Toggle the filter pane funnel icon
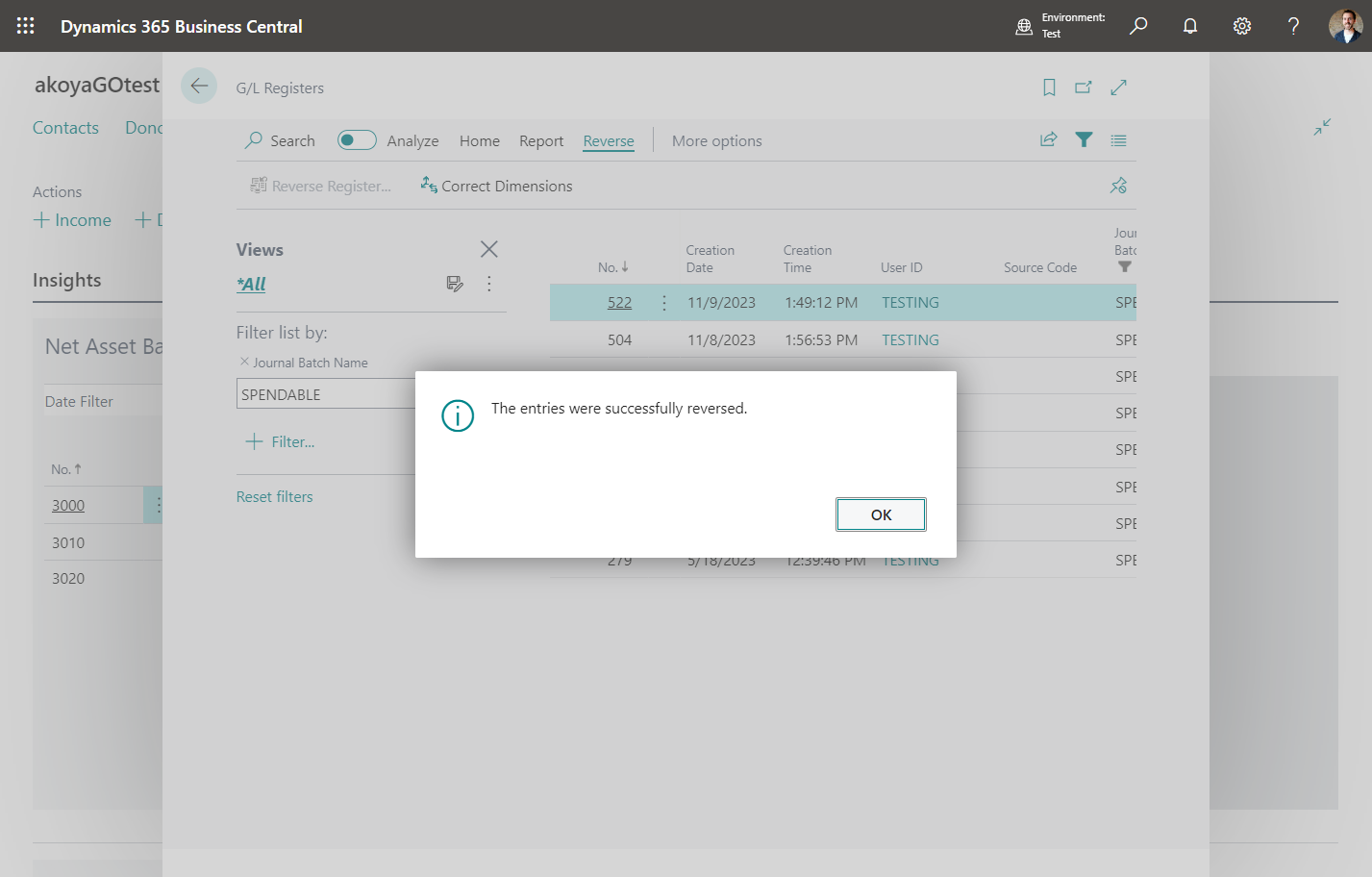 pos(1084,139)
